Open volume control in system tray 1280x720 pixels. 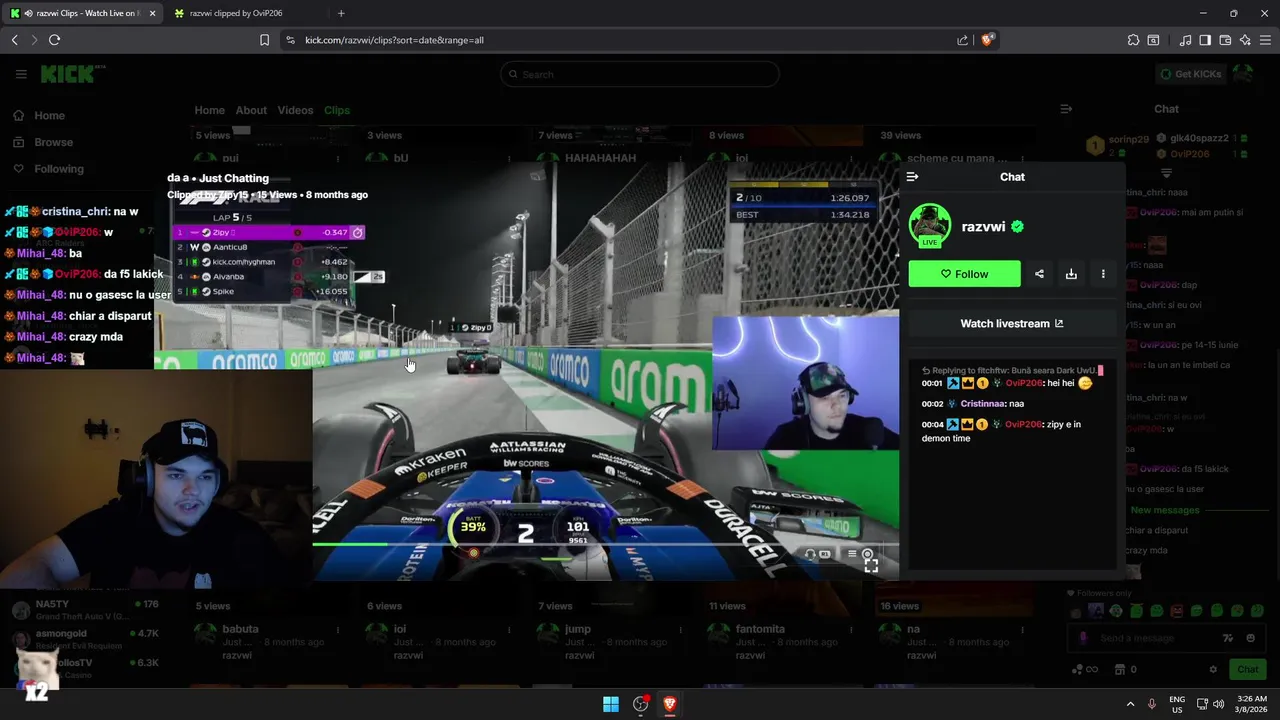1218,704
